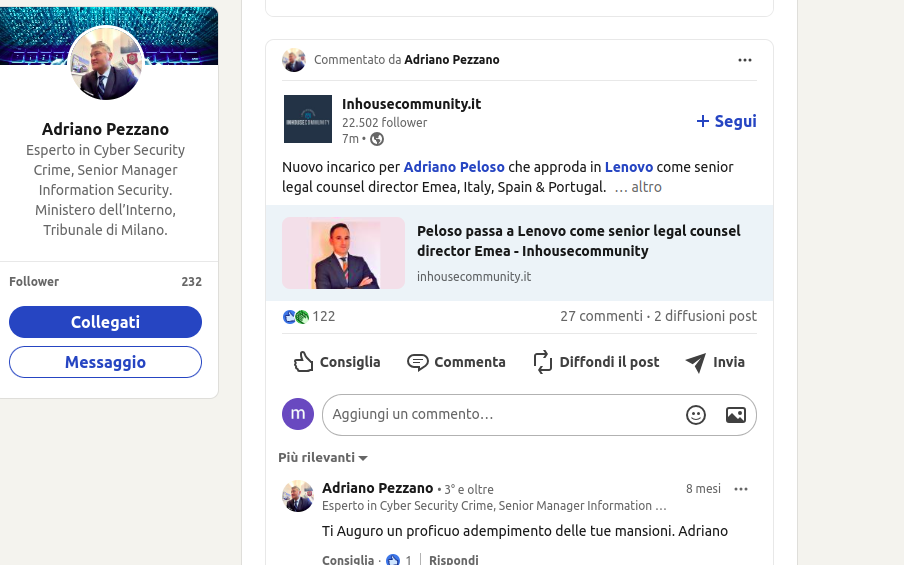
Task: Click the emoji icon in comment box
Action: (x=696, y=415)
